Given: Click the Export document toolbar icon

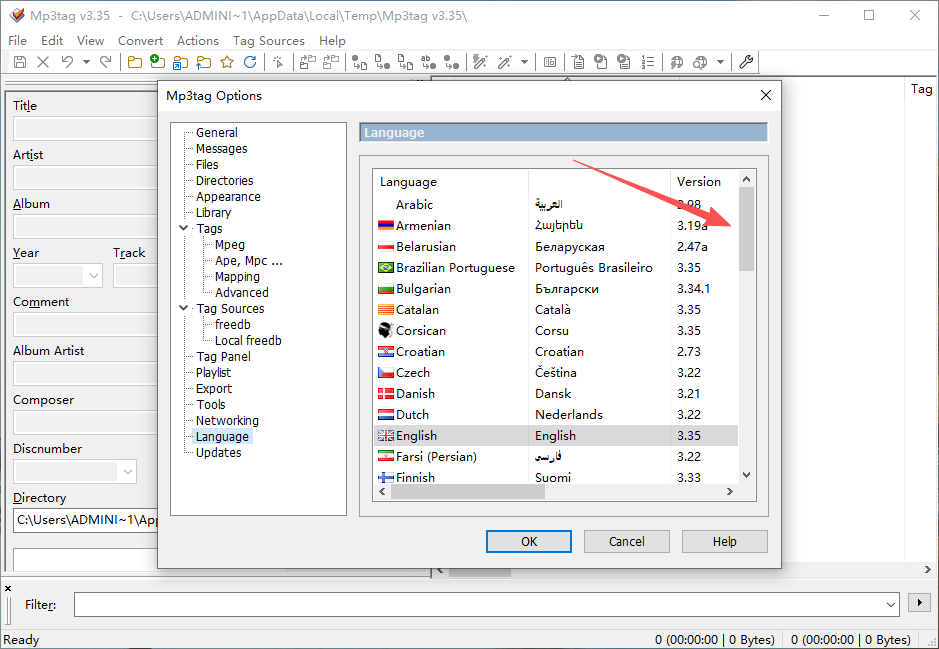Looking at the screenshot, I should point(578,62).
